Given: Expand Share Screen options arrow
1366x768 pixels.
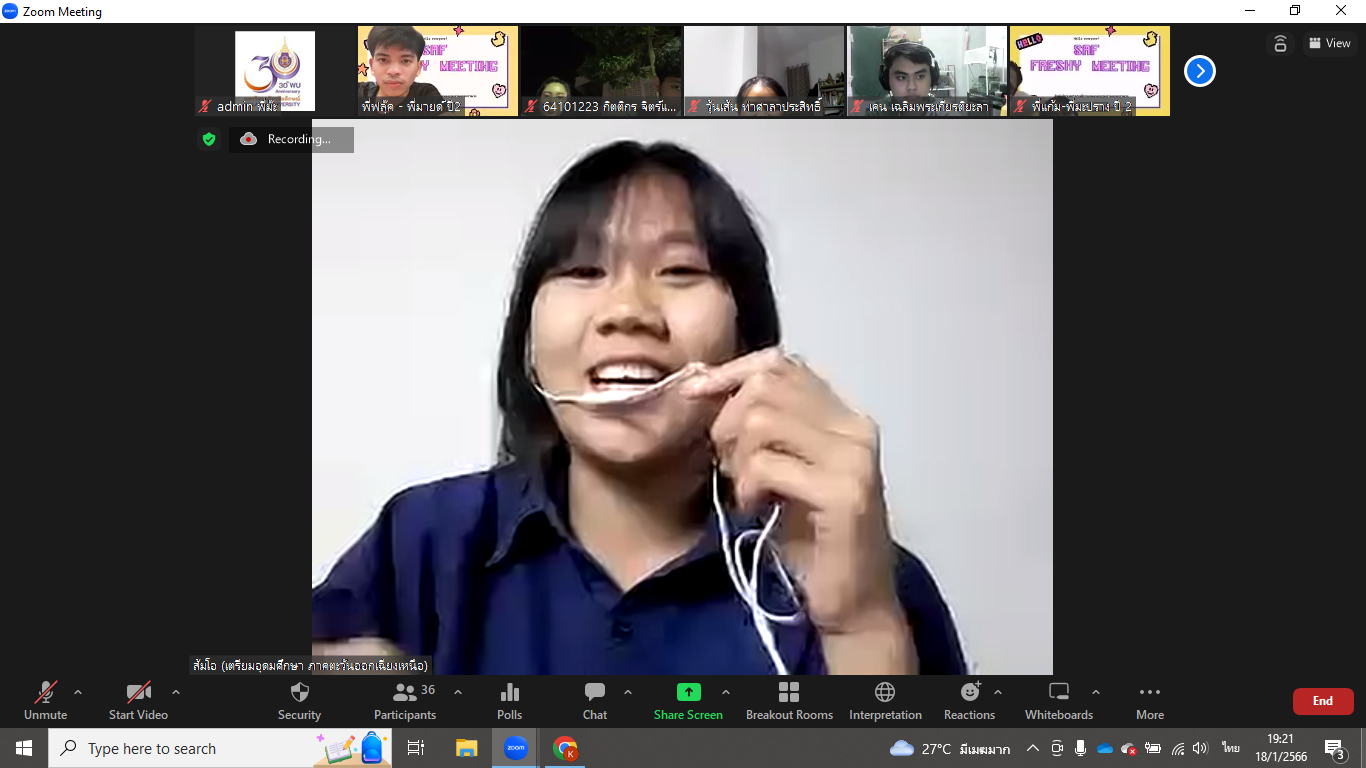Looking at the screenshot, I should pyautogui.click(x=726, y=692).
